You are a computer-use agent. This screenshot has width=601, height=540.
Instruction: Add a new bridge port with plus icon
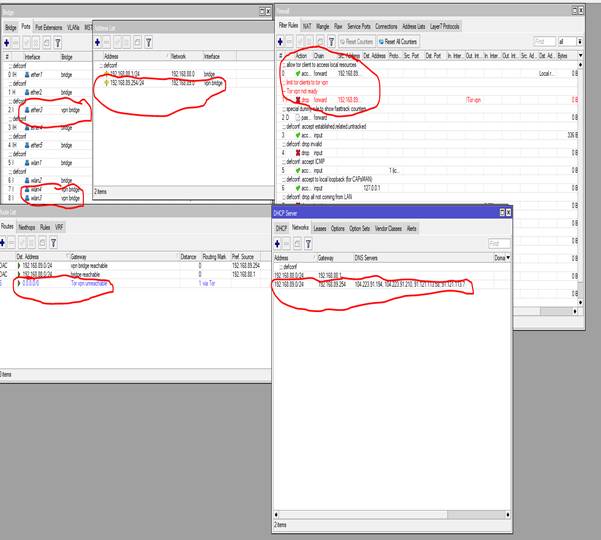tap(7, 43)
